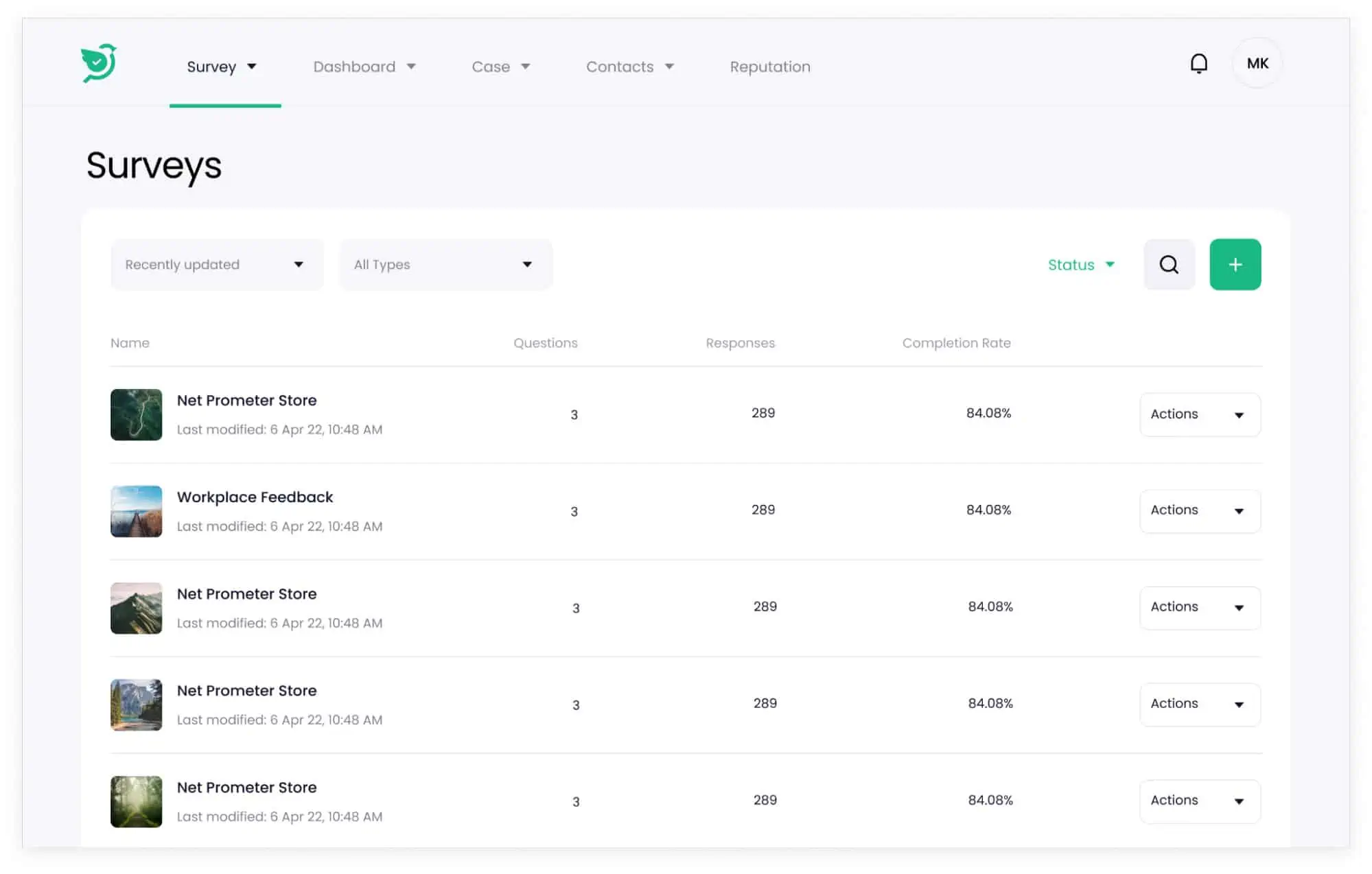Open the All Types filter dropdown
This screenshot has height=874, width=1372.
[x=445, y=265]
